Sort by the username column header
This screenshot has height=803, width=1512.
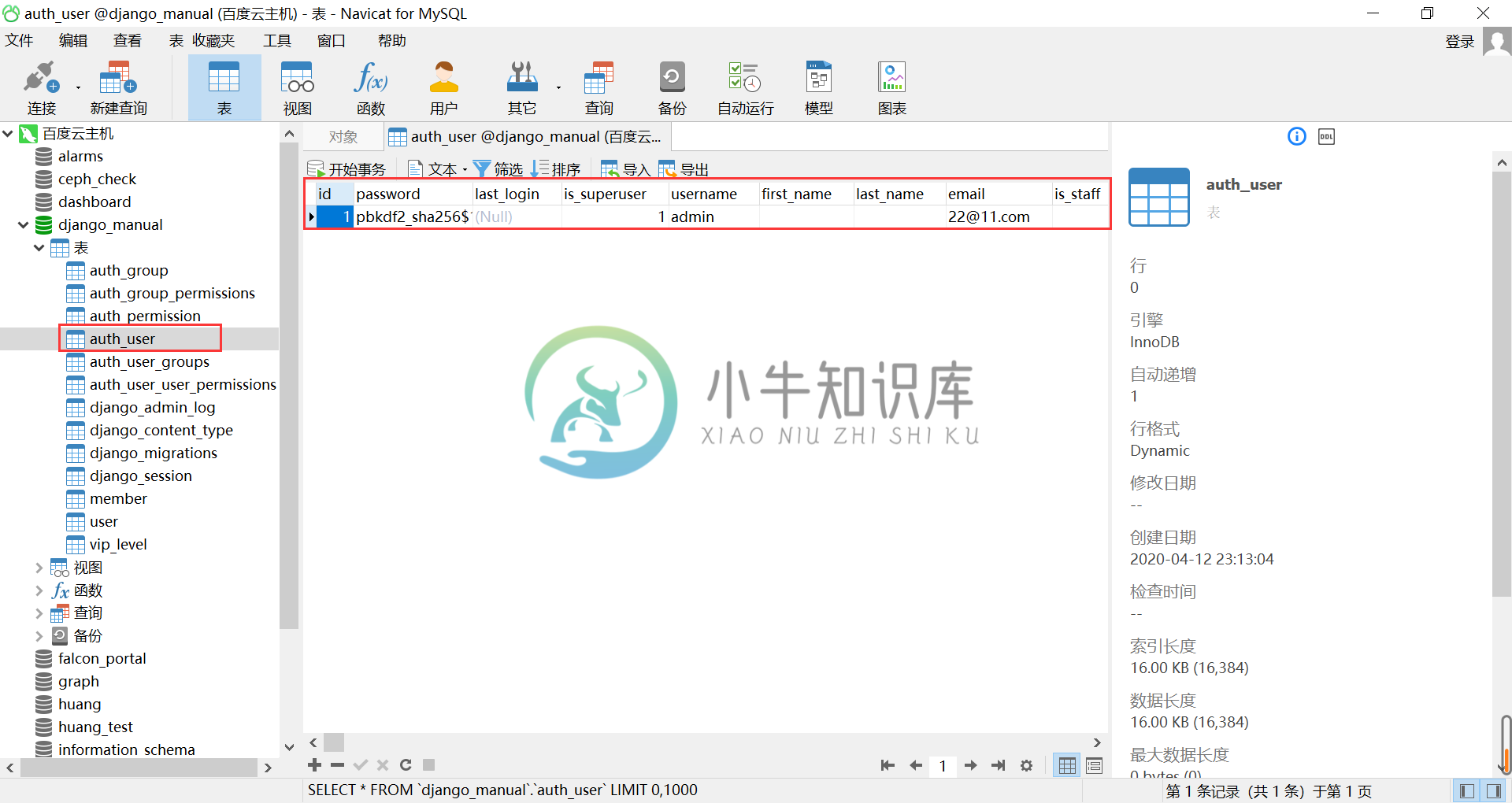click(x=713, y=194)
